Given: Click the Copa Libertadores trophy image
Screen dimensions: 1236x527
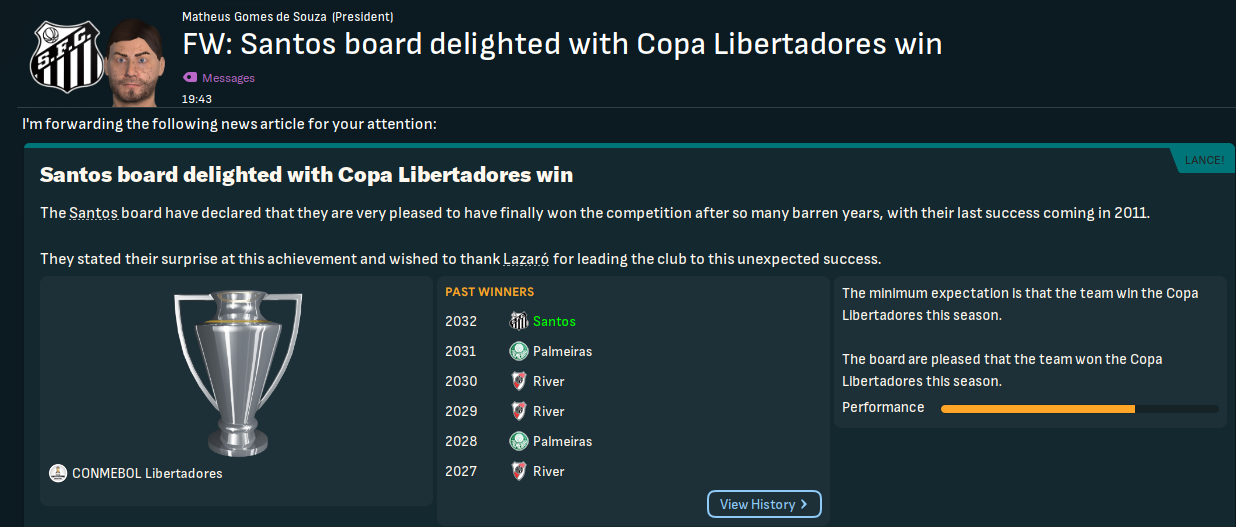Looking at the screenshot, I should coord(237,370).
